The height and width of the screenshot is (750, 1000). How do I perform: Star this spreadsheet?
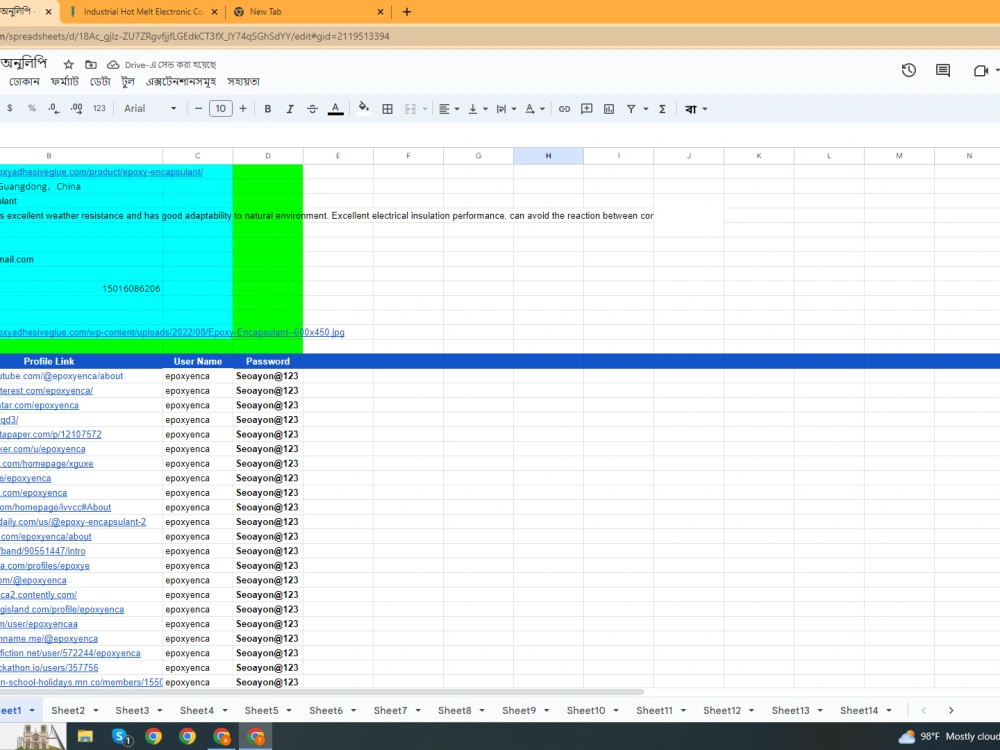(x=69, y=64)
